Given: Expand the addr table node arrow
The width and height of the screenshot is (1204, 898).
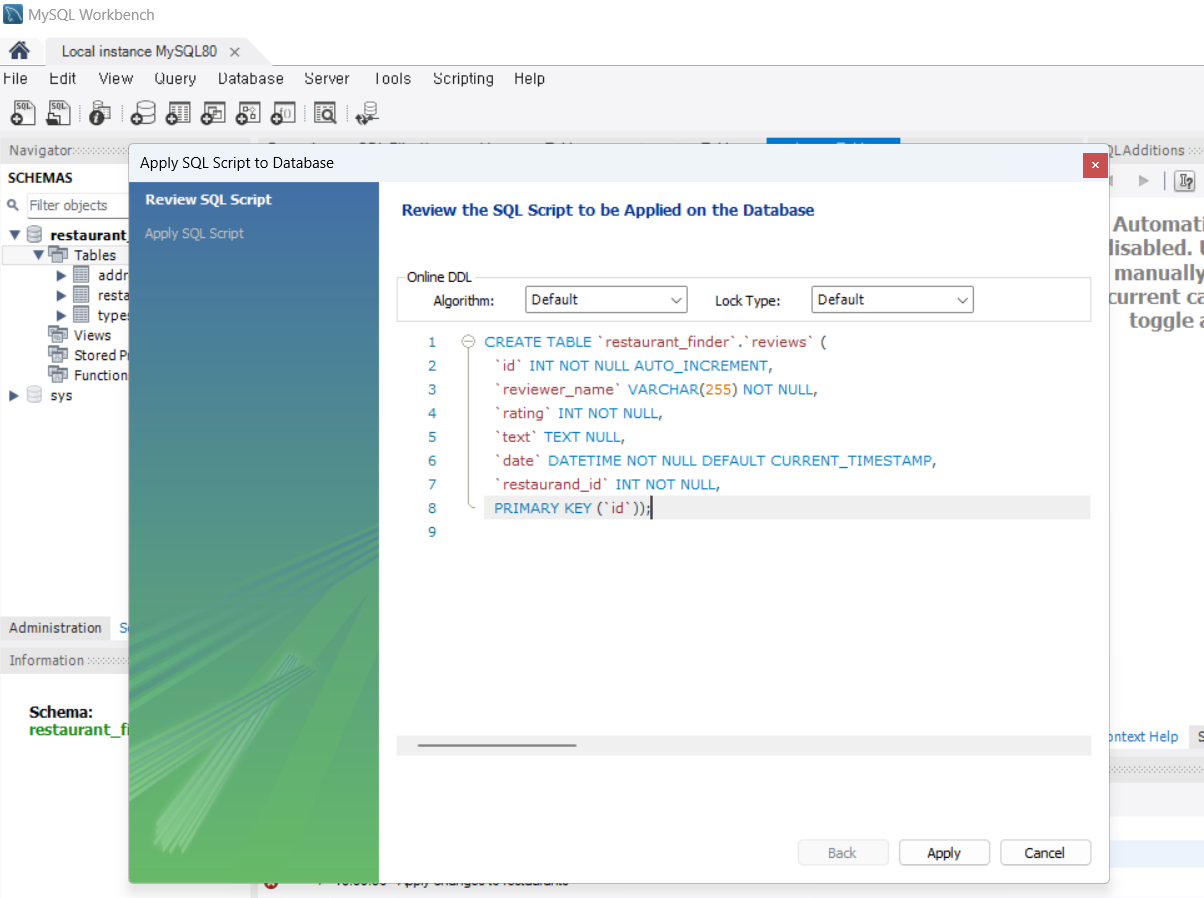Looking at the screenshot, I should (x=62, y=275).
